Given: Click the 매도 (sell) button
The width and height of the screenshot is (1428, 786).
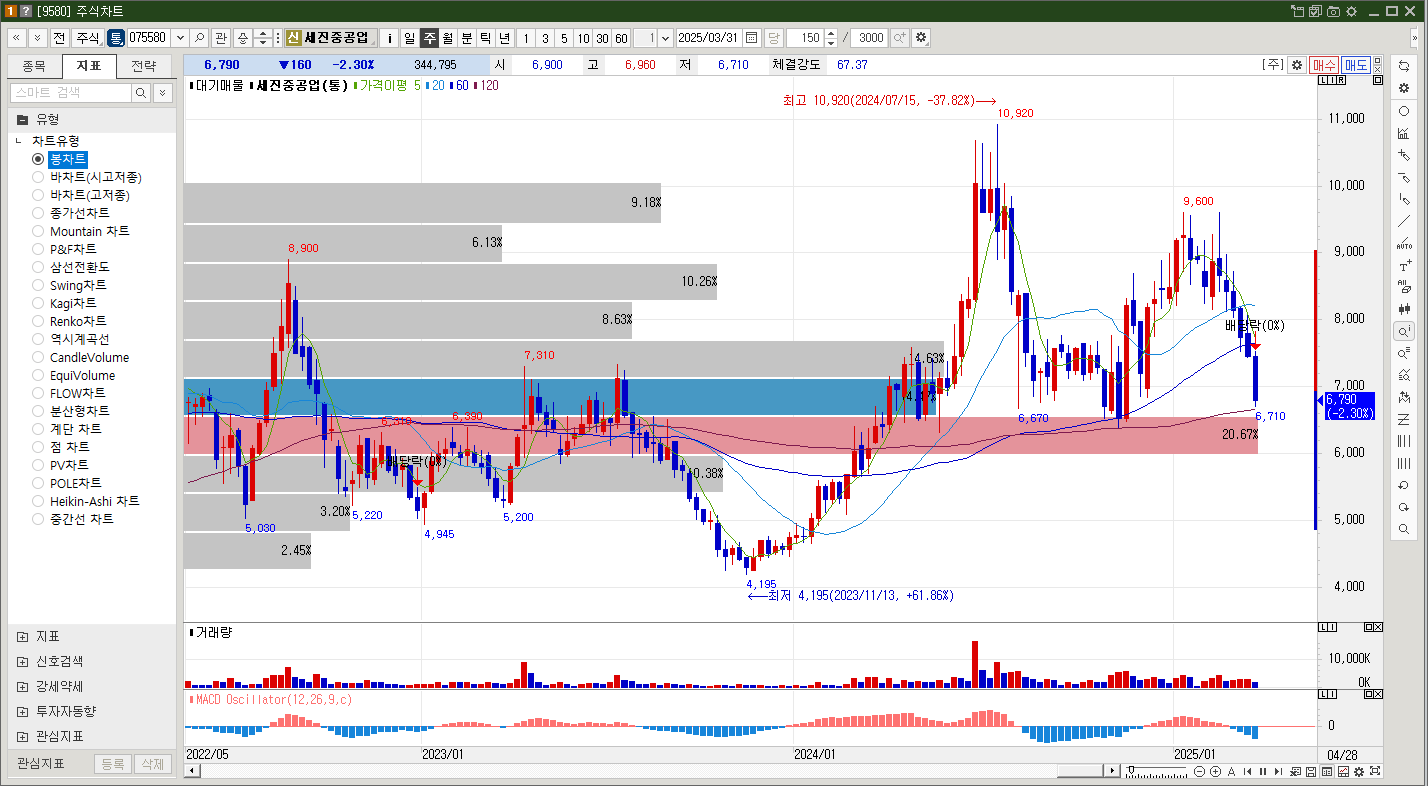Looking at the screenshot, I should [1355, 64].
